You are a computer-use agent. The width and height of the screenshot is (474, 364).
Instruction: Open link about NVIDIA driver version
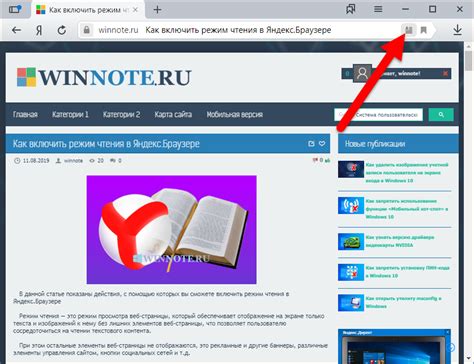(400, 241)
